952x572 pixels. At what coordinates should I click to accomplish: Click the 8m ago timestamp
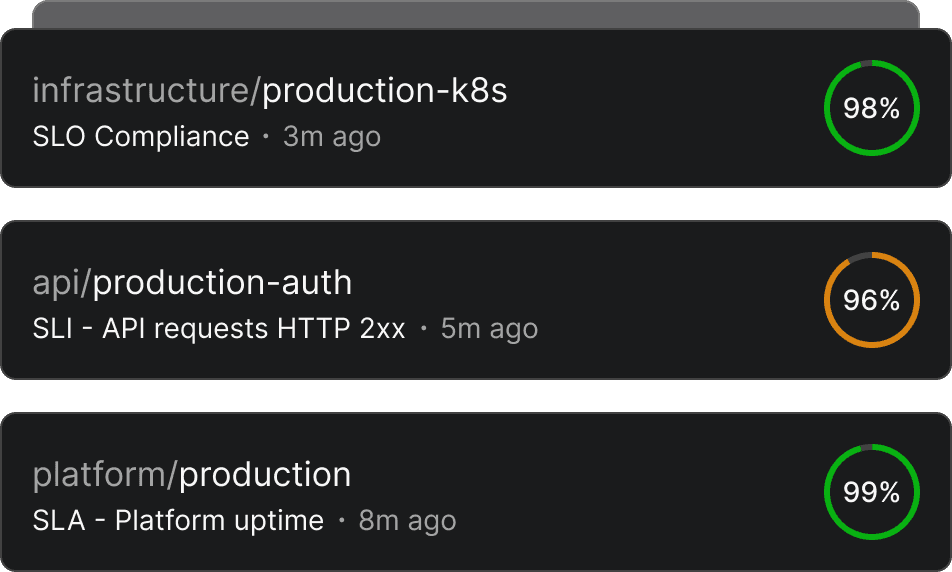click(x=407, y=520)
